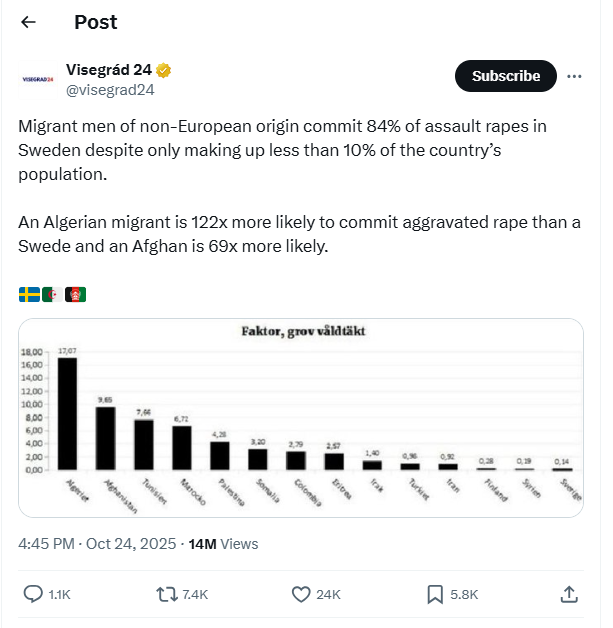The image size is (613, 628).
Task: Go back using the left arrow
Action: (x=29, y=22)
